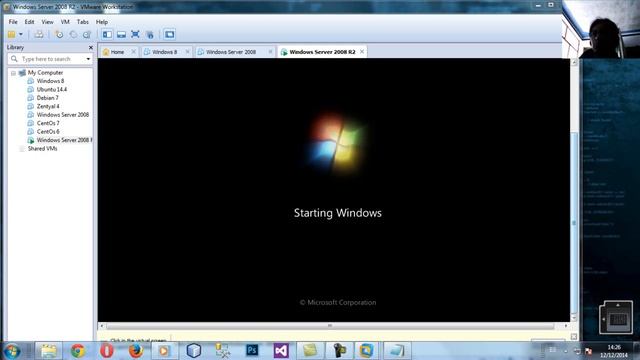This screenshot has width=640, height=360.
Task: Click vertical scrollbar down arrow
Action: [x=574, y=317]
